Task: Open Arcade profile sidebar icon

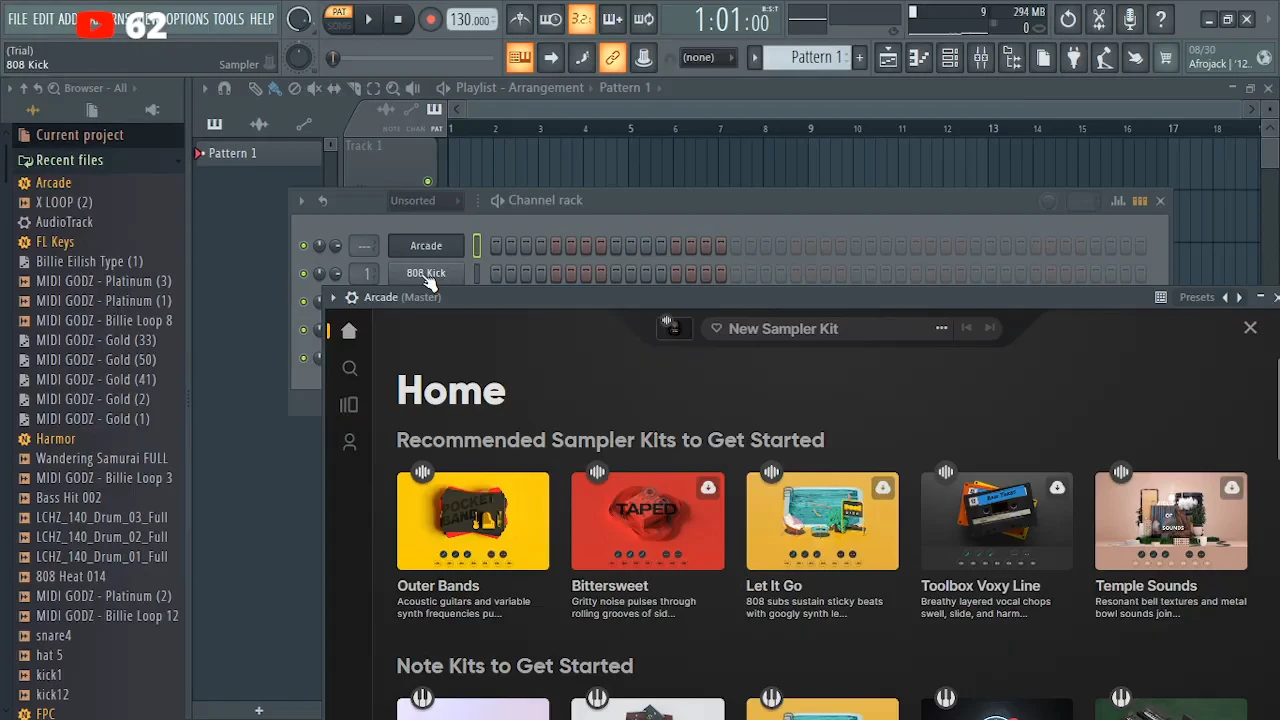Action: (x=349, y=442)
